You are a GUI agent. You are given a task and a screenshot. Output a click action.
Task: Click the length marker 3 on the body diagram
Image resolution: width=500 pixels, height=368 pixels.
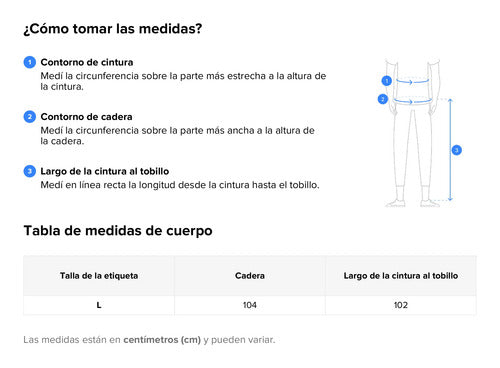pos(457,150)
